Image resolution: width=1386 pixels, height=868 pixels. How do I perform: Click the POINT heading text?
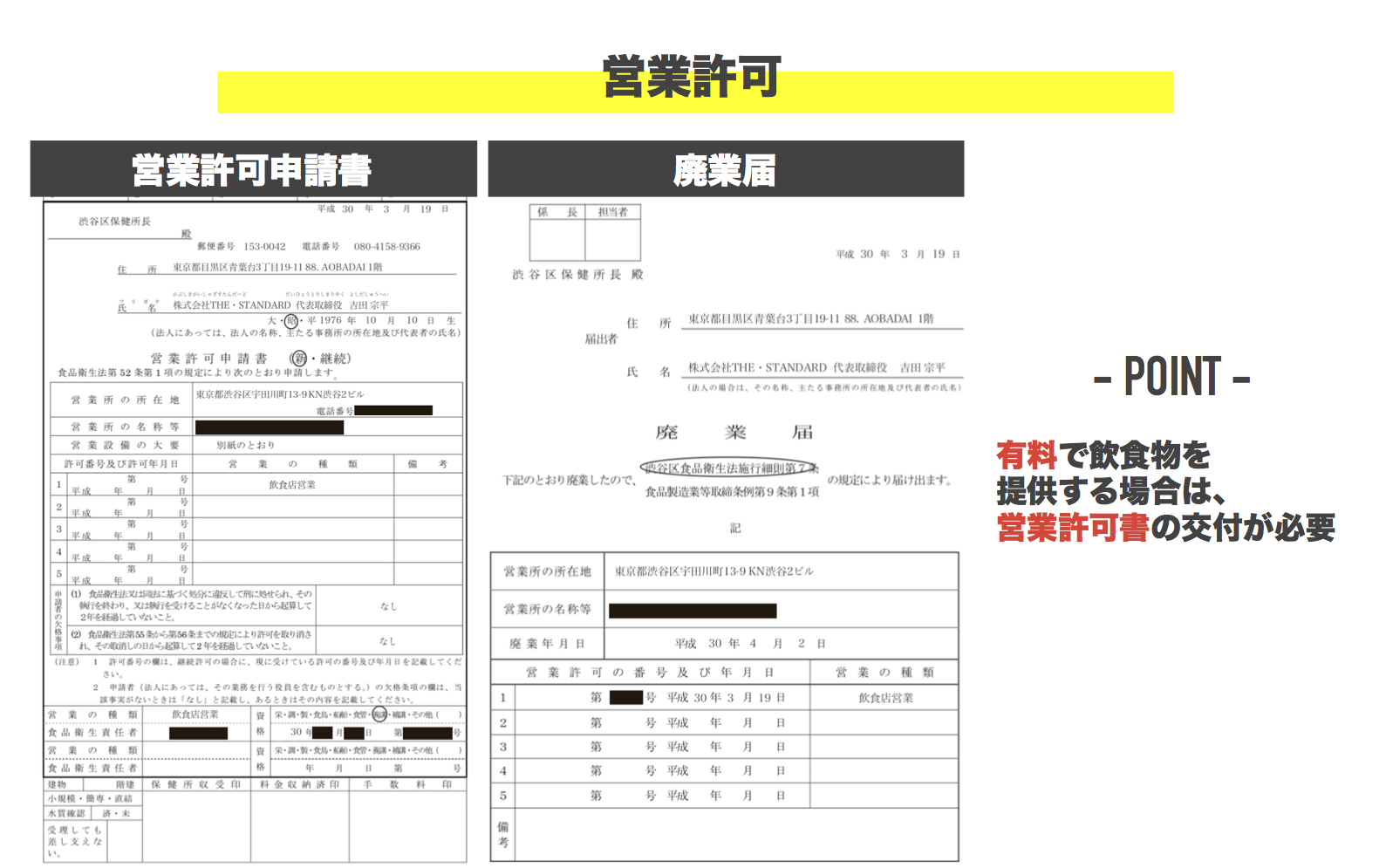coord(1172,377)
